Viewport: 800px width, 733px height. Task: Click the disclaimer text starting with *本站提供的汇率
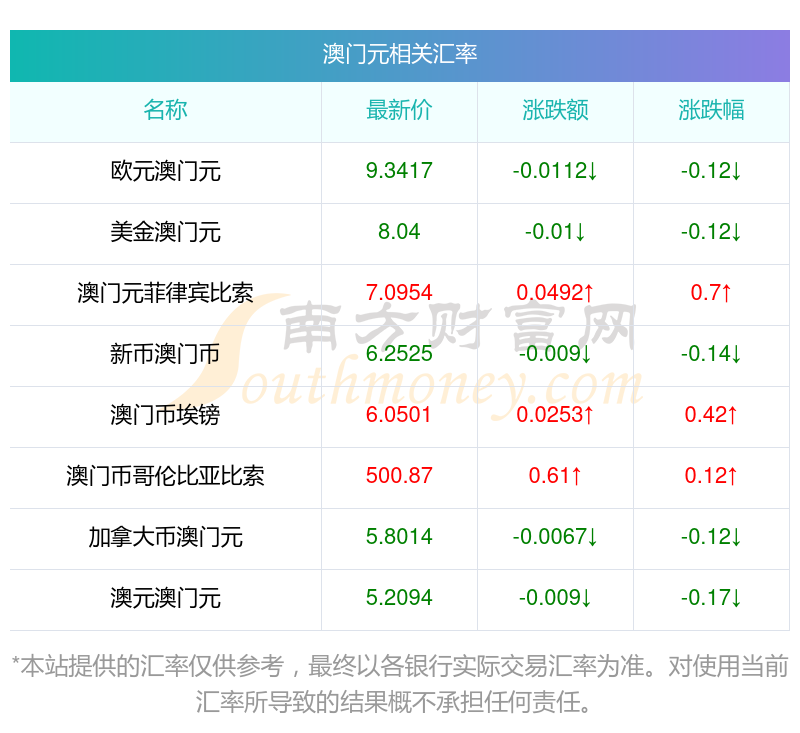400,684
